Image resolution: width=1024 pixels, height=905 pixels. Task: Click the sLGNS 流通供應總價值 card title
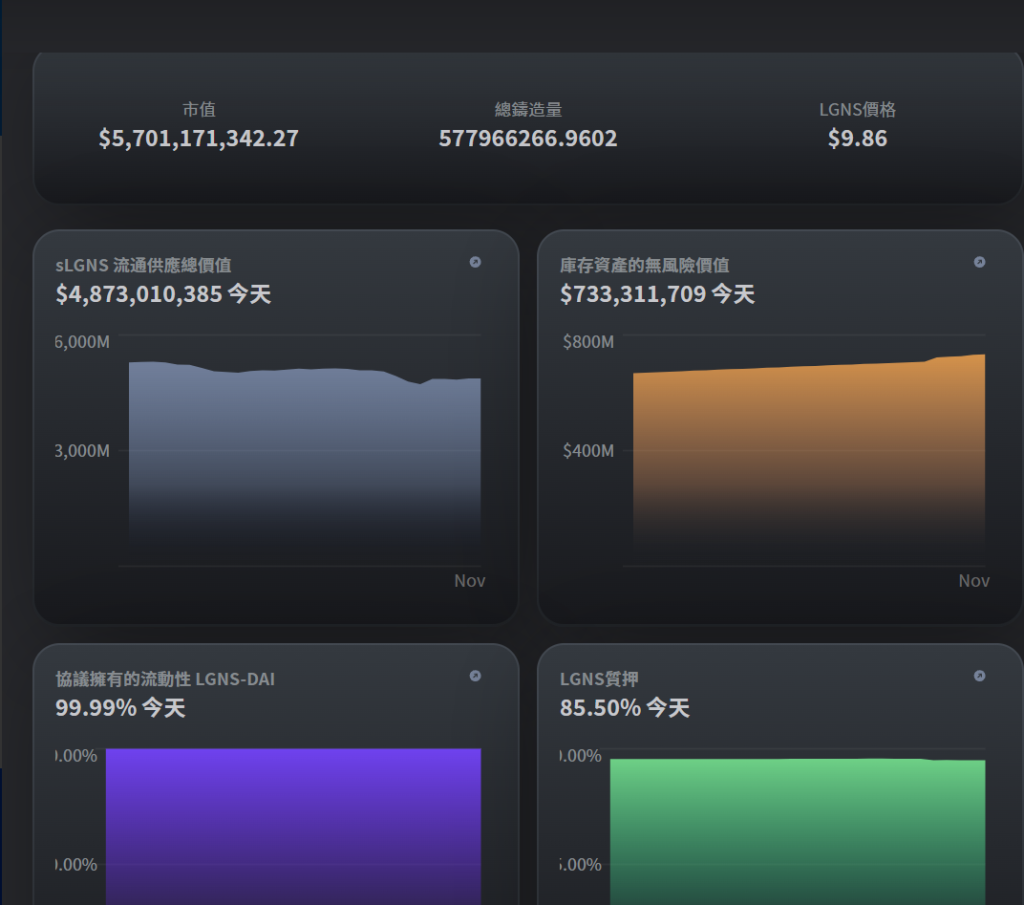point(143,266)
